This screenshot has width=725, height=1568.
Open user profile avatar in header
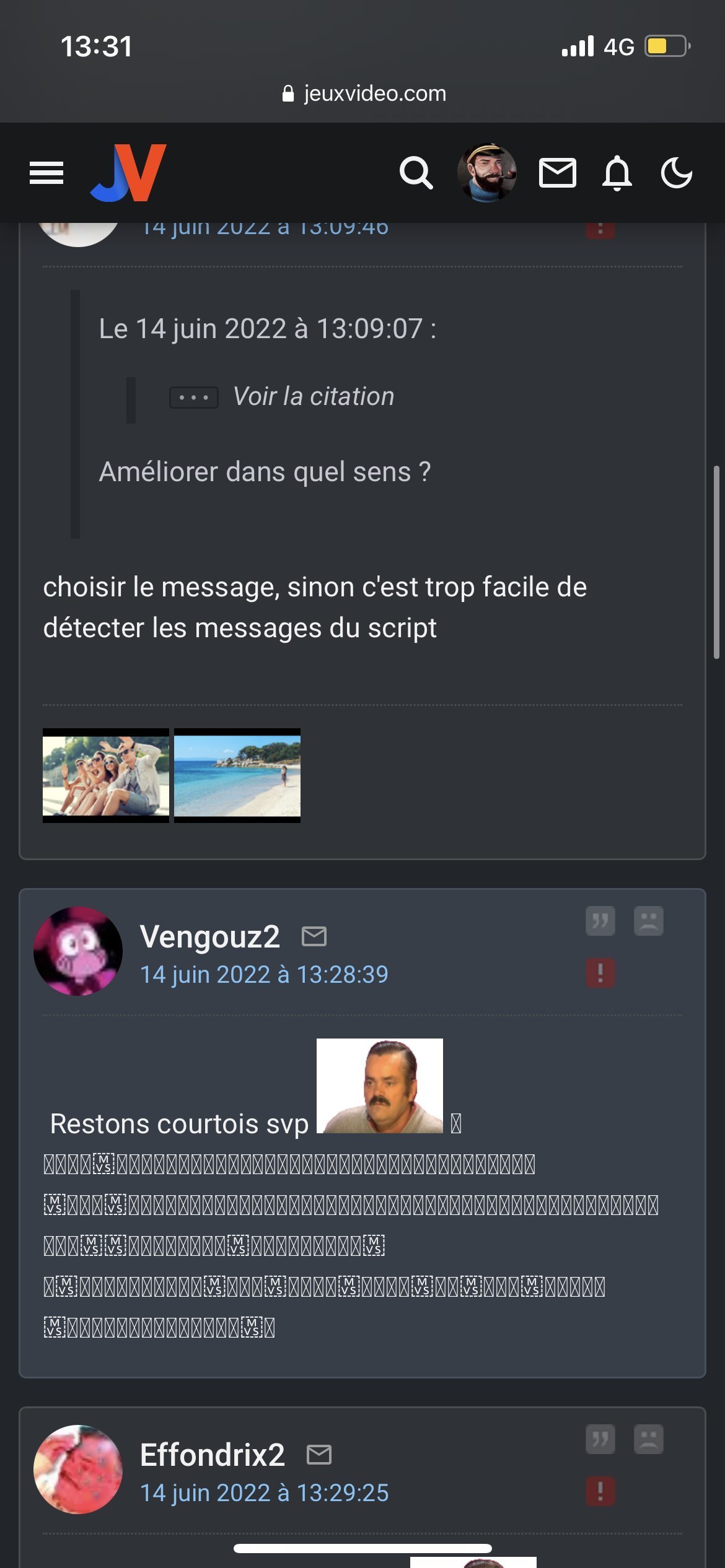click(x=487, y=173)
